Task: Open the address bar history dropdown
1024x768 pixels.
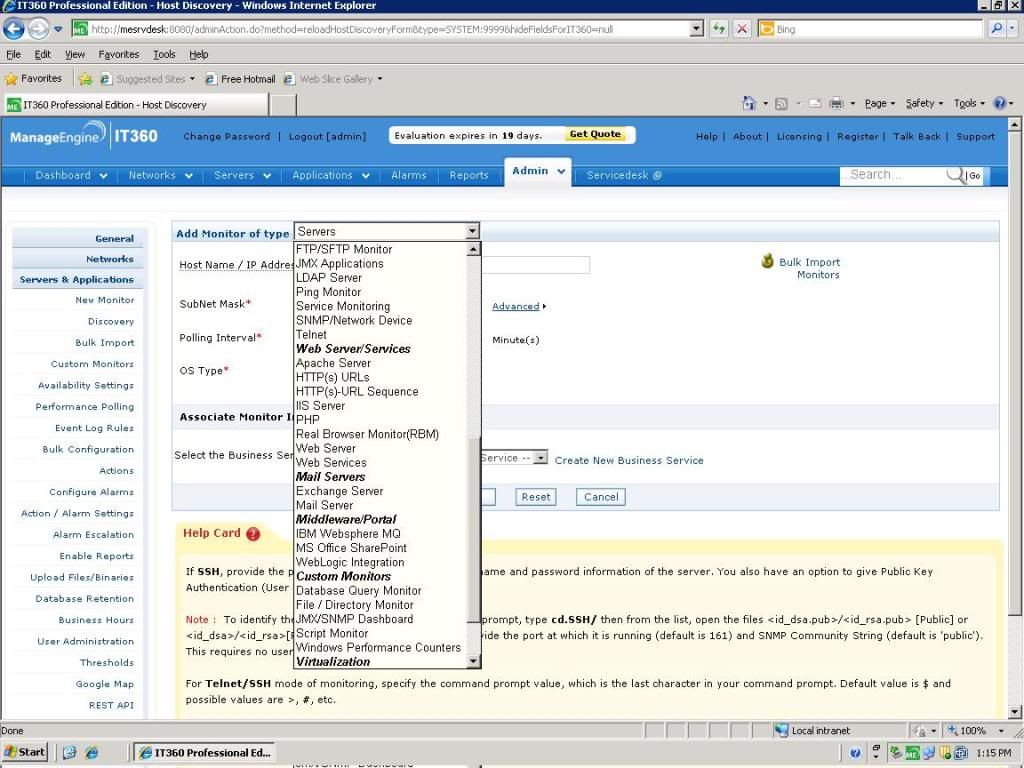Action: tap(697, 29)
